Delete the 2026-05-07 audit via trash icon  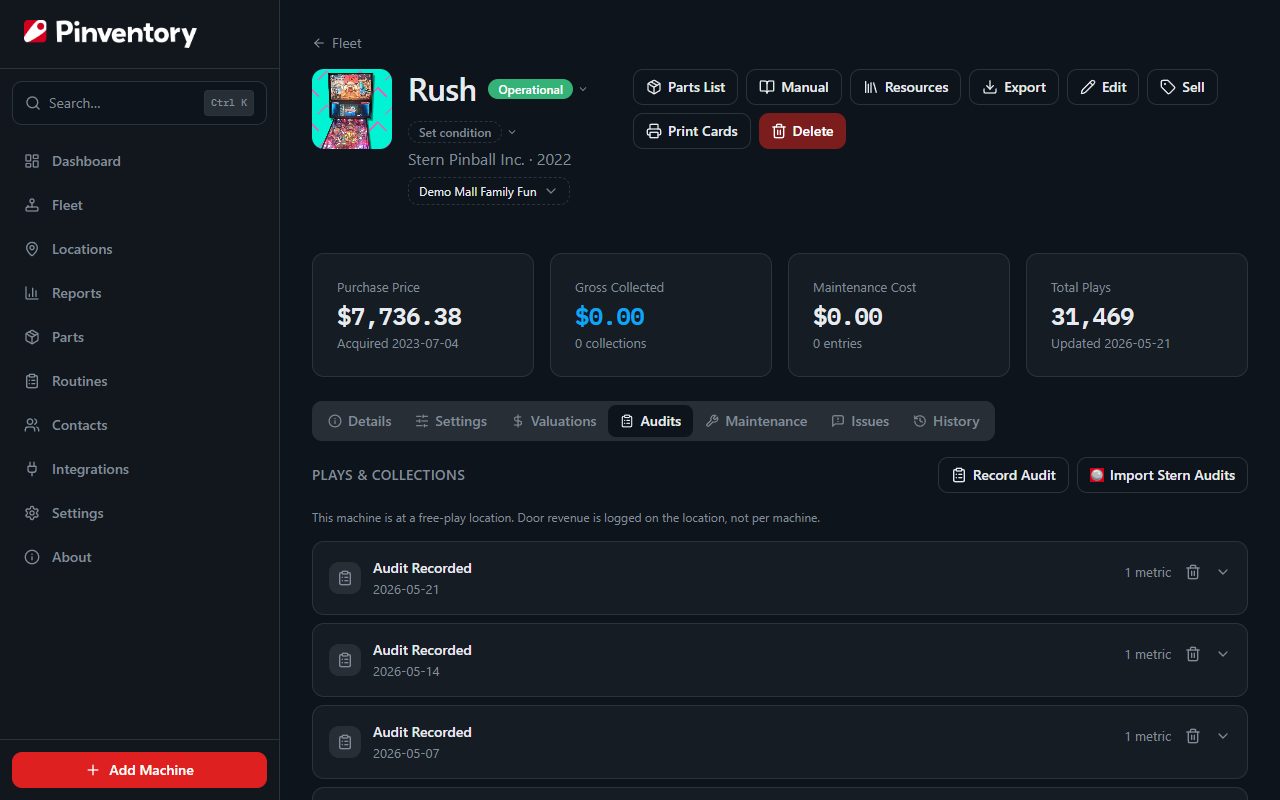pos(1193,736)
